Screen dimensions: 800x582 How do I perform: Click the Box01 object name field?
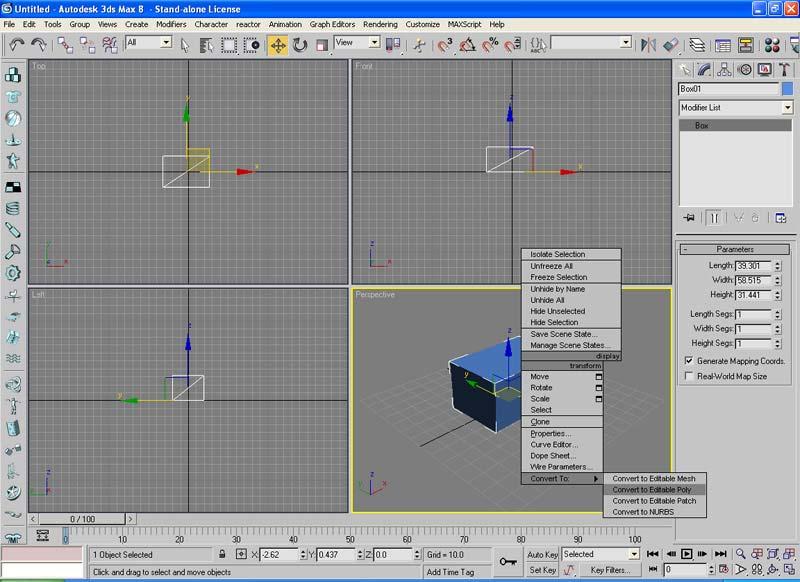point(729,89)
